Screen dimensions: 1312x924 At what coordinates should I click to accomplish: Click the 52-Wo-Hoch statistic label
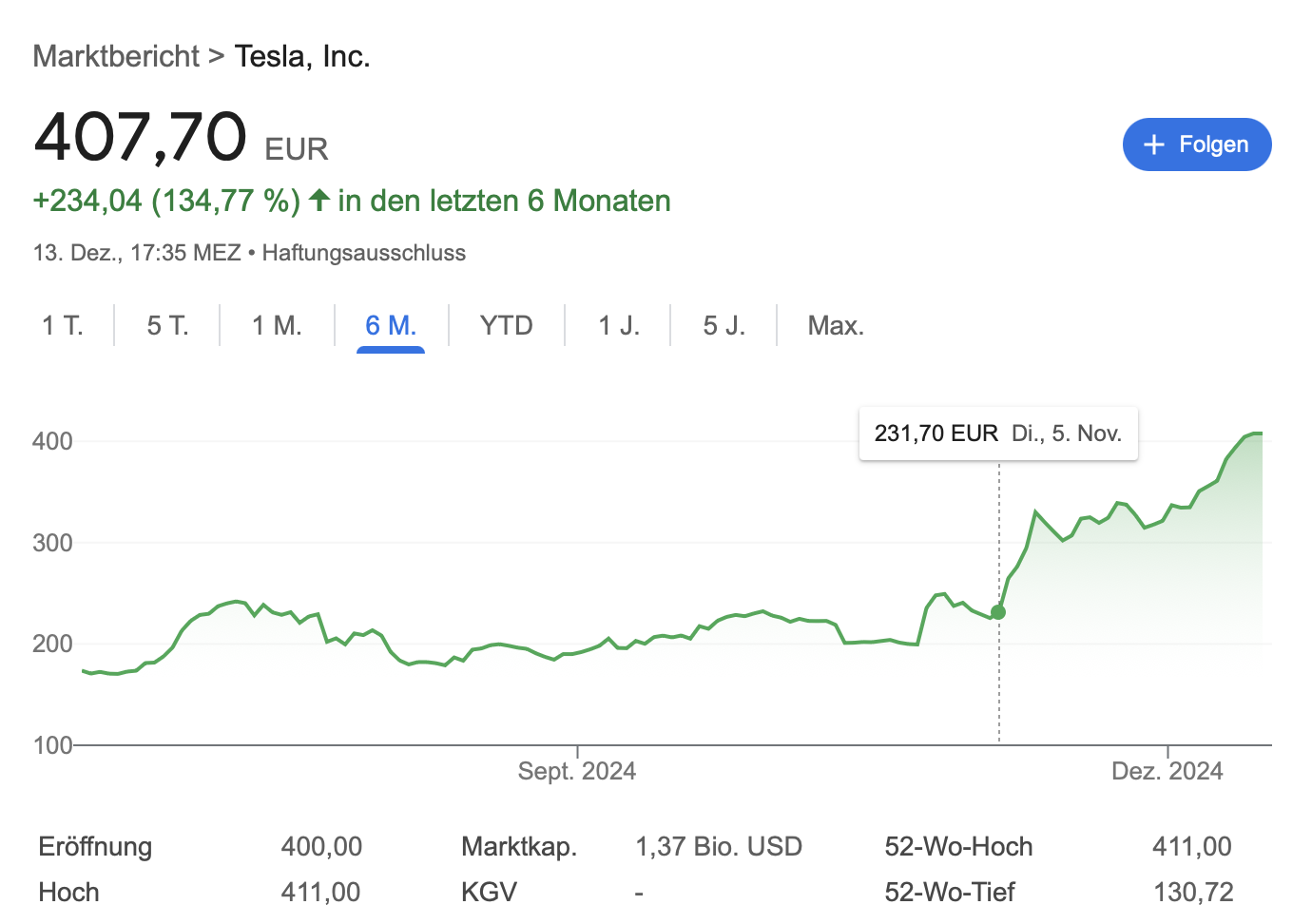958,846
